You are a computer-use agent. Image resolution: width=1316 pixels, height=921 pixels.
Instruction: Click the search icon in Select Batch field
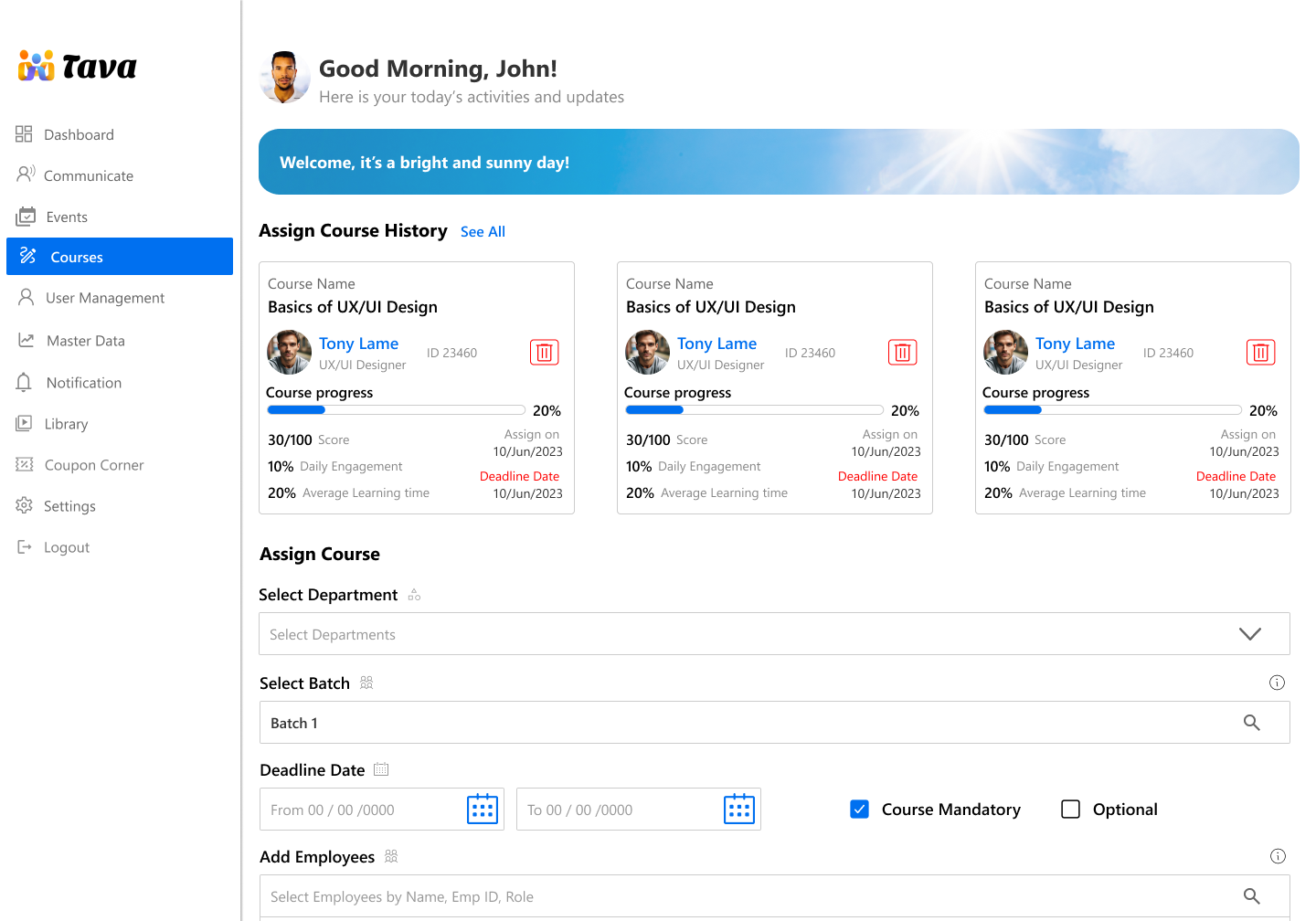point(1251,723)
